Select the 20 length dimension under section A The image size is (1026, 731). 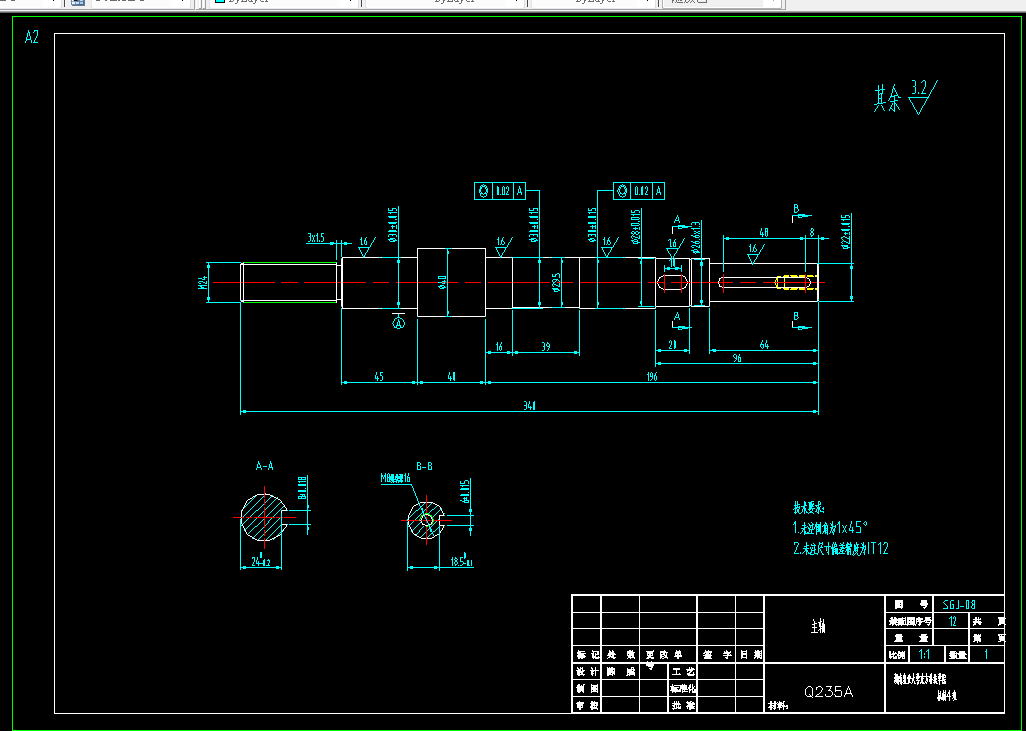tap(672, 345)
